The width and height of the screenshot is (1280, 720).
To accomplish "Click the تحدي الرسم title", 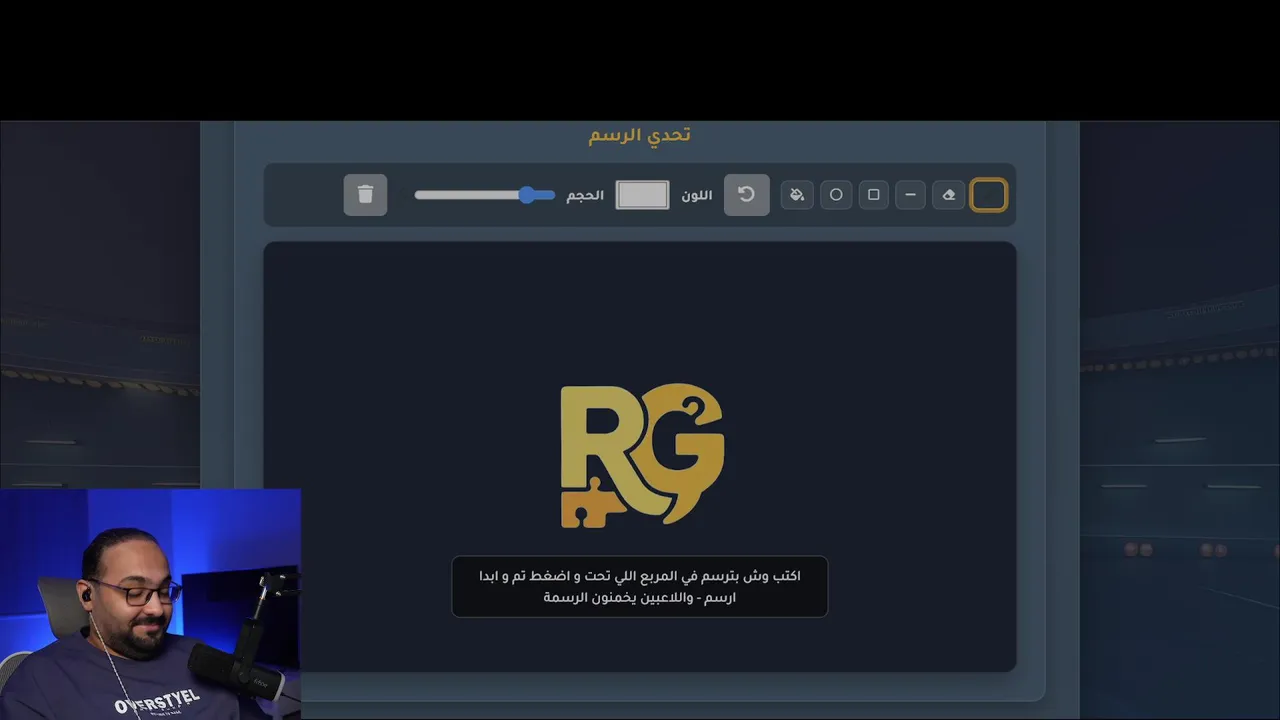I will point(640,135).
